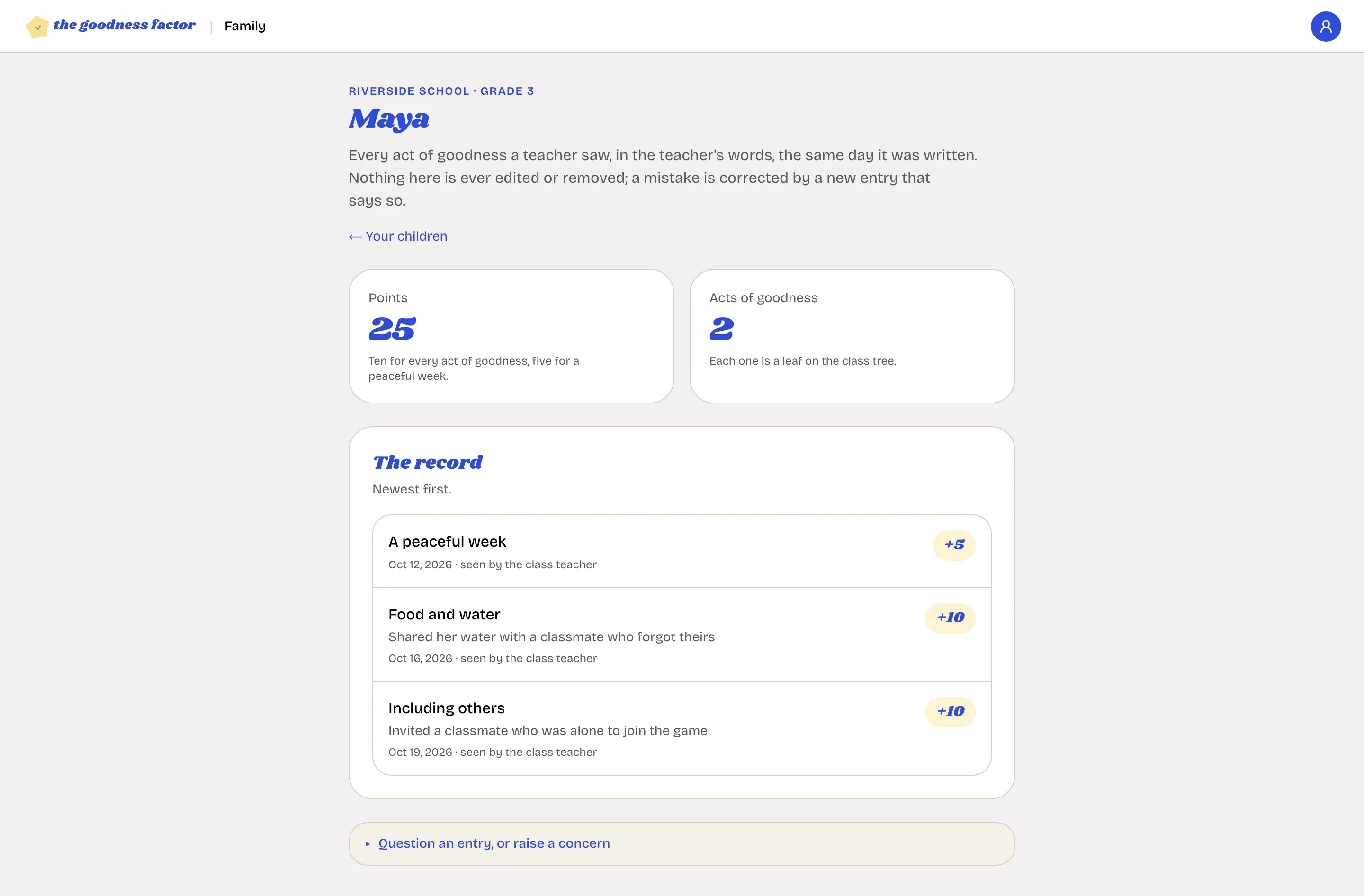Click the Riverside School · Grade 3 label
The height and width of the screenshot is (896, 1364).
pyautogui.click(x=441, y=91)
